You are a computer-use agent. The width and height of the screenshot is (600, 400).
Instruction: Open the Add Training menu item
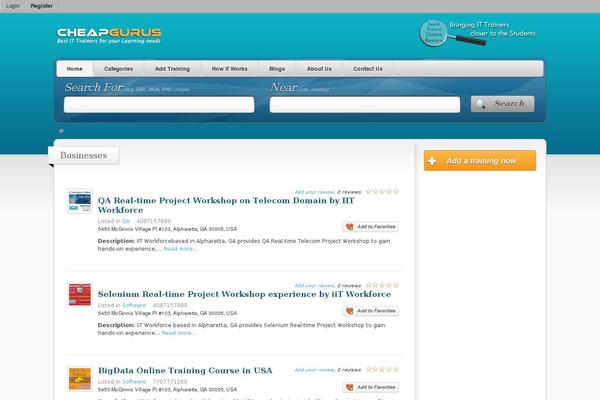172,69
